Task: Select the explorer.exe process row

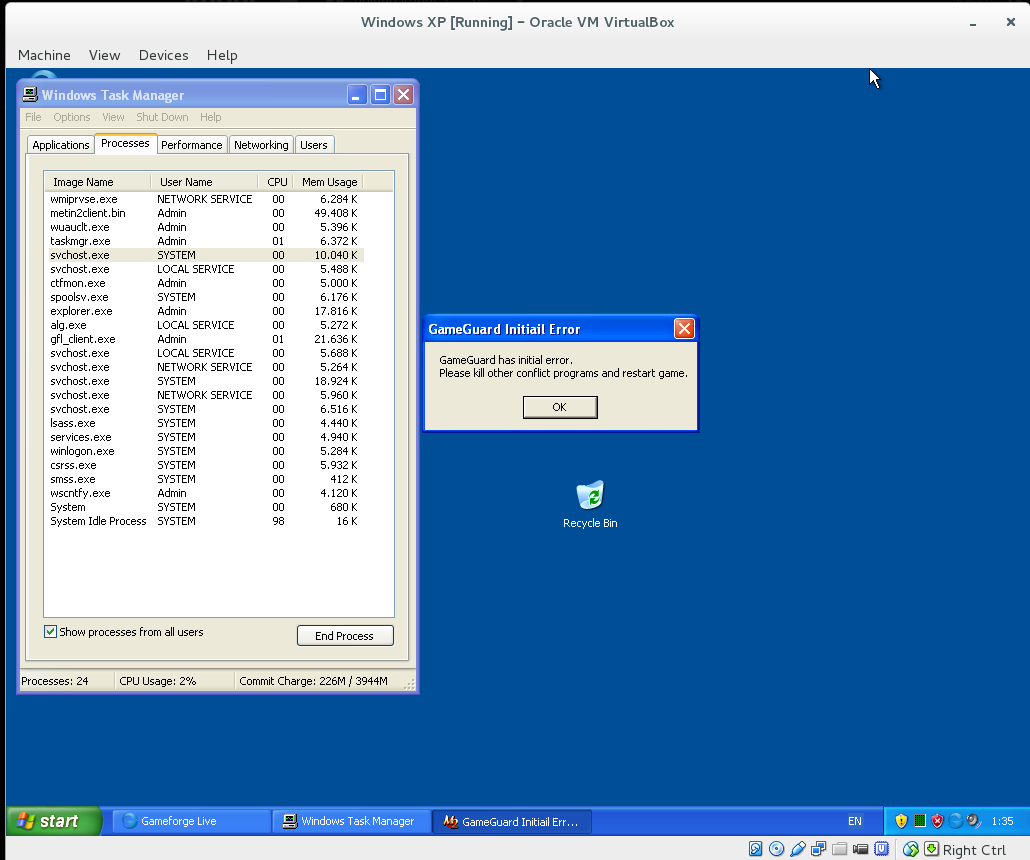Action: pos(205,311)
